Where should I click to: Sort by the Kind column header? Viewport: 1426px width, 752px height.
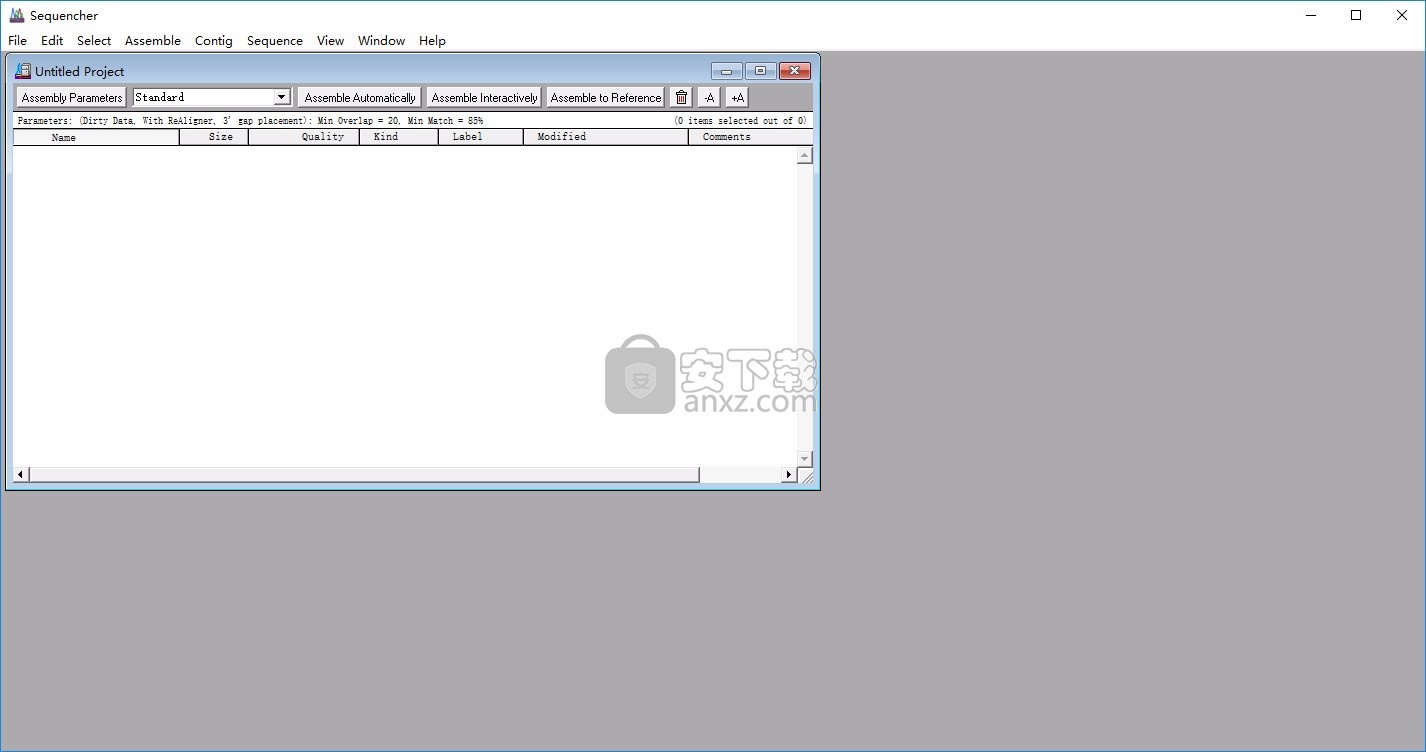[x=399, y=137]
